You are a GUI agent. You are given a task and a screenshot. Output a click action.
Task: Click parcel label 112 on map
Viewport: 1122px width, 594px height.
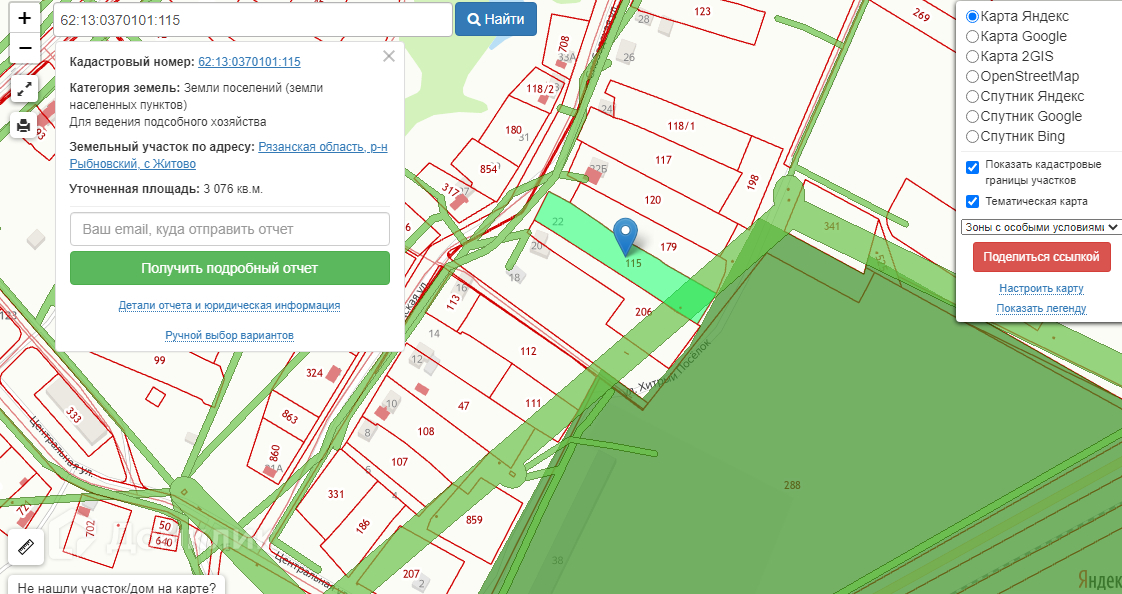[528, 351]
